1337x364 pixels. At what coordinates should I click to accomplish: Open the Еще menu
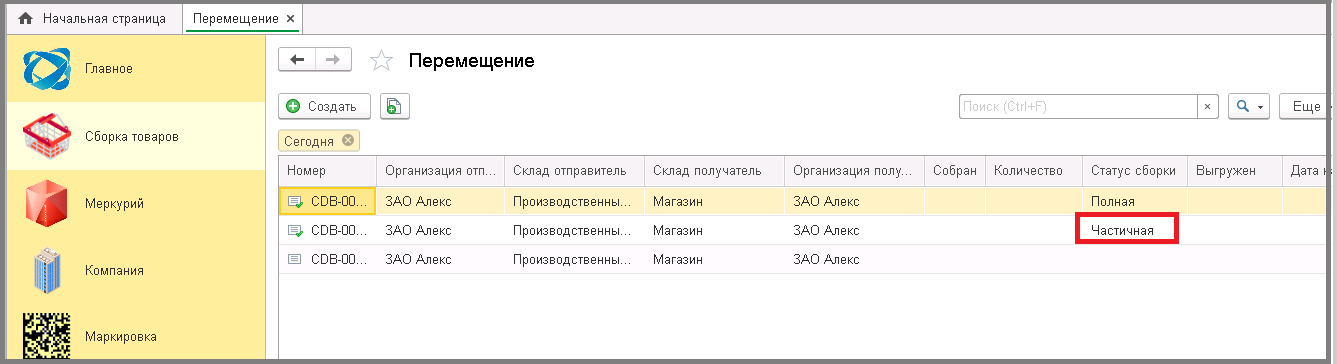pos(1306,106)
